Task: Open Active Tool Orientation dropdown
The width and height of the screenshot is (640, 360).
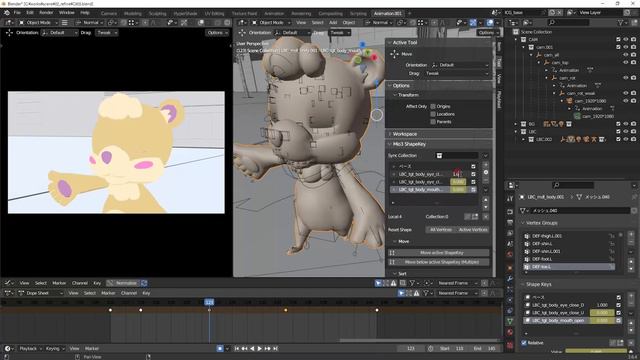Action: coord(460,65)
